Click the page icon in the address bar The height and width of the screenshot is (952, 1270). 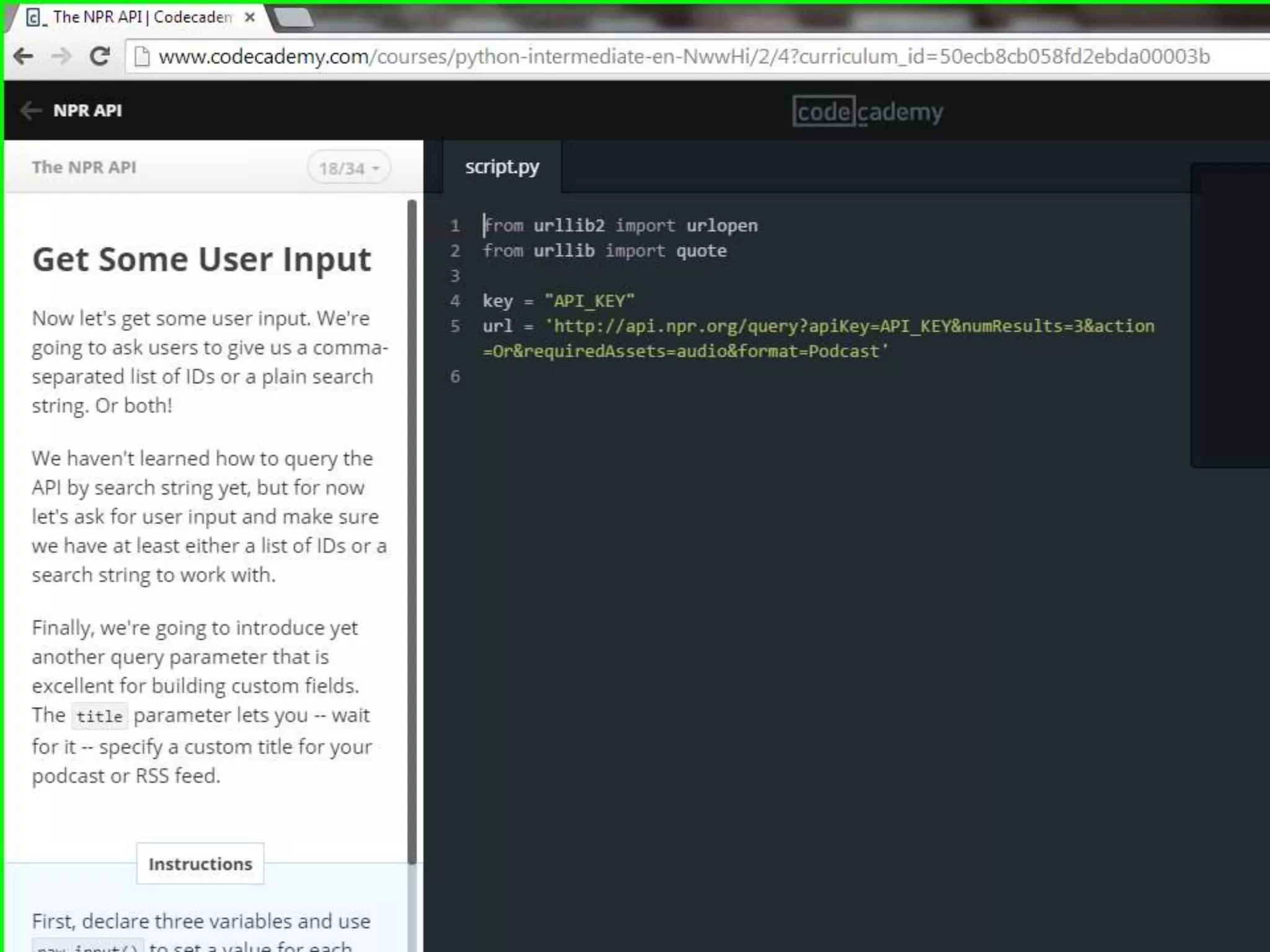[x=142, y=56]
